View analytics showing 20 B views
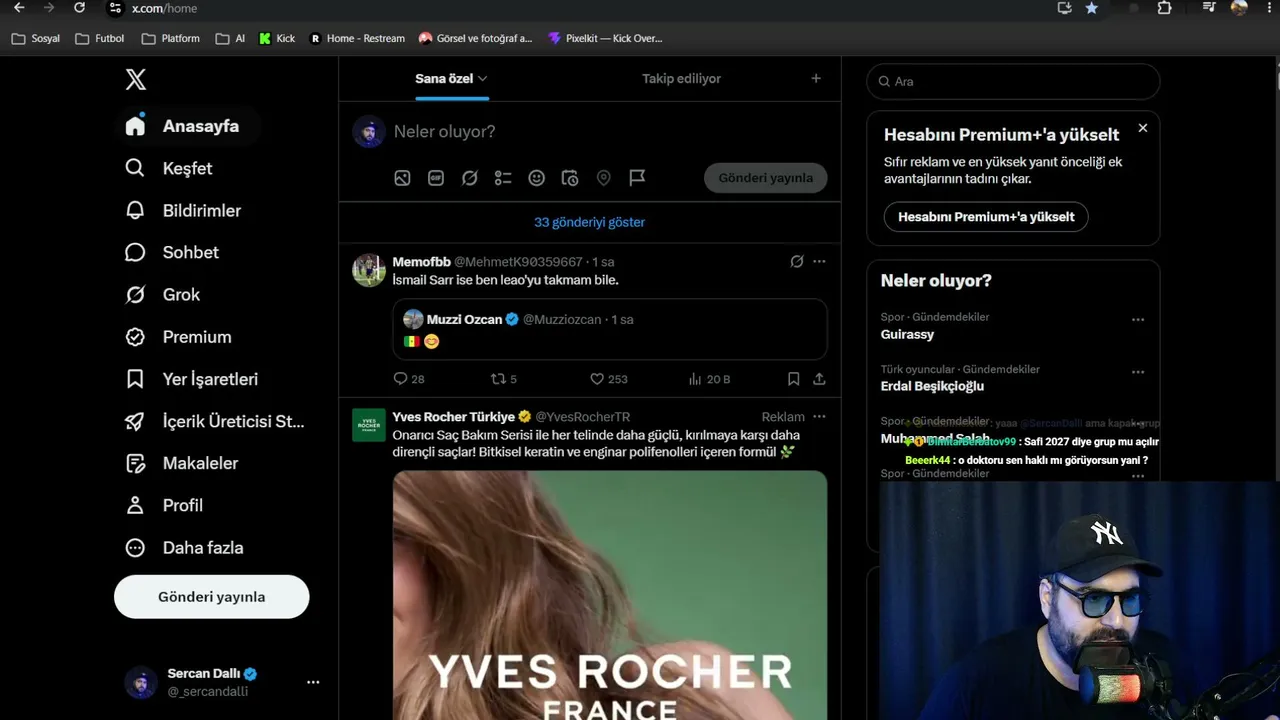Screen dimensions: 1280x720 click(x=709, y=379)
